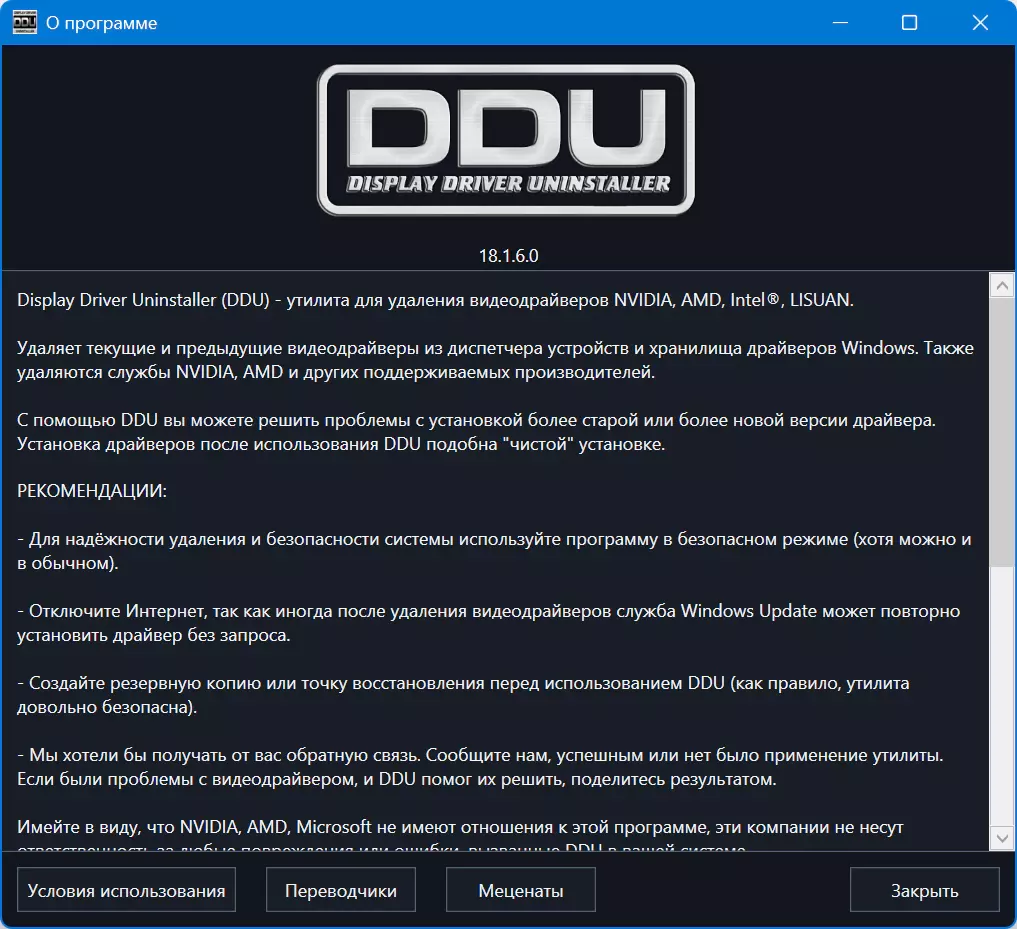
Task: Click the scrollbar down arrow
Action: pyautogui.click(x=1002, y=838)
